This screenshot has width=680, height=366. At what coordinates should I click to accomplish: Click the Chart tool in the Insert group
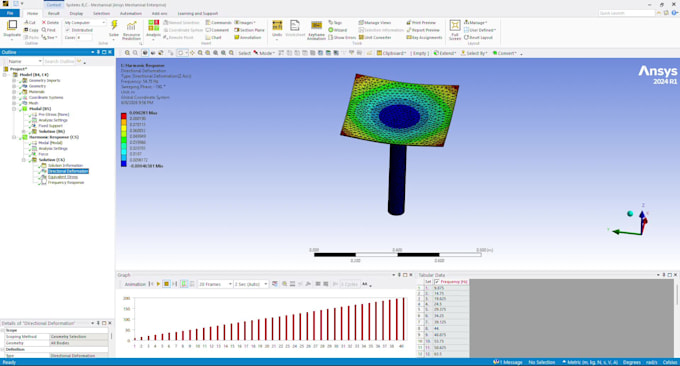(213, 37)
